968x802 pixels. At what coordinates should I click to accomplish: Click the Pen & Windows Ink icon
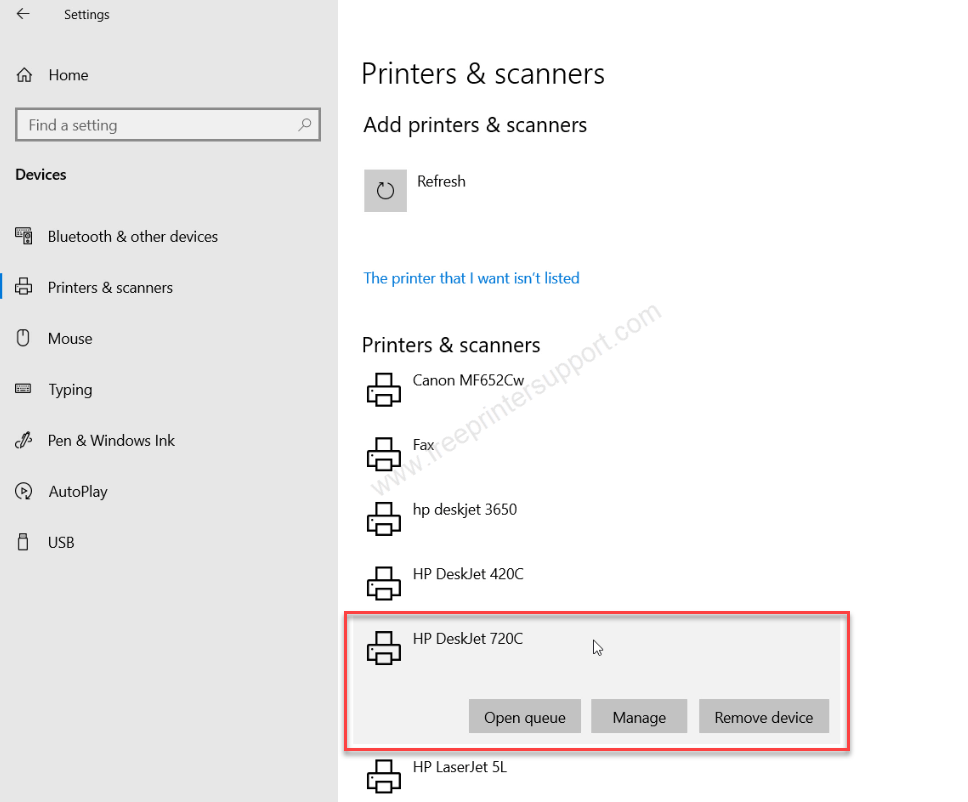[x=23, y=440]
